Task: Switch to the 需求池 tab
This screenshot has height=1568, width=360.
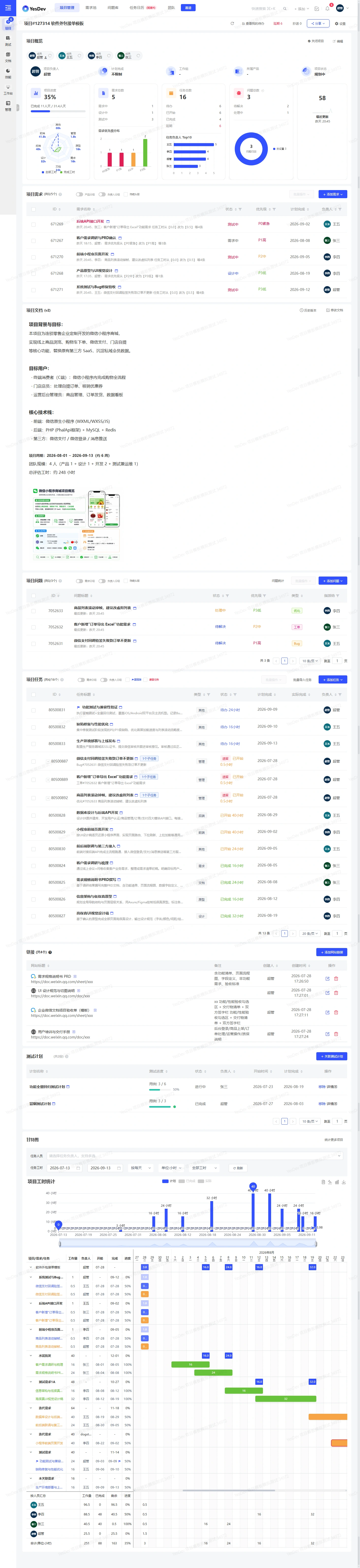Action: point(91,8)
